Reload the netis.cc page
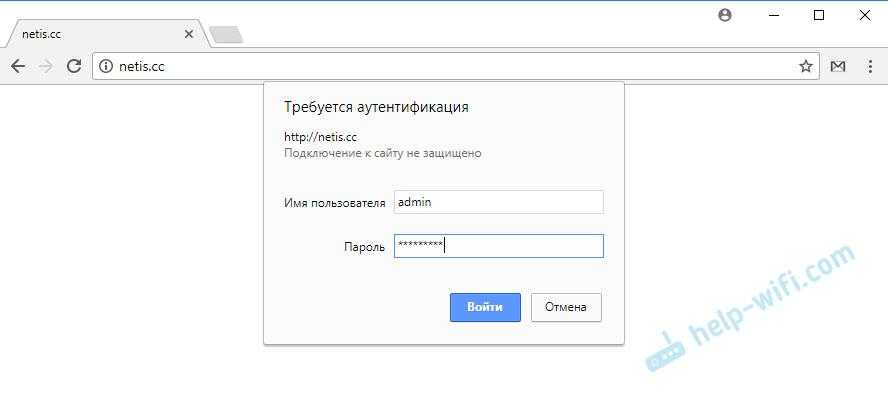 (x=73, y=66)
